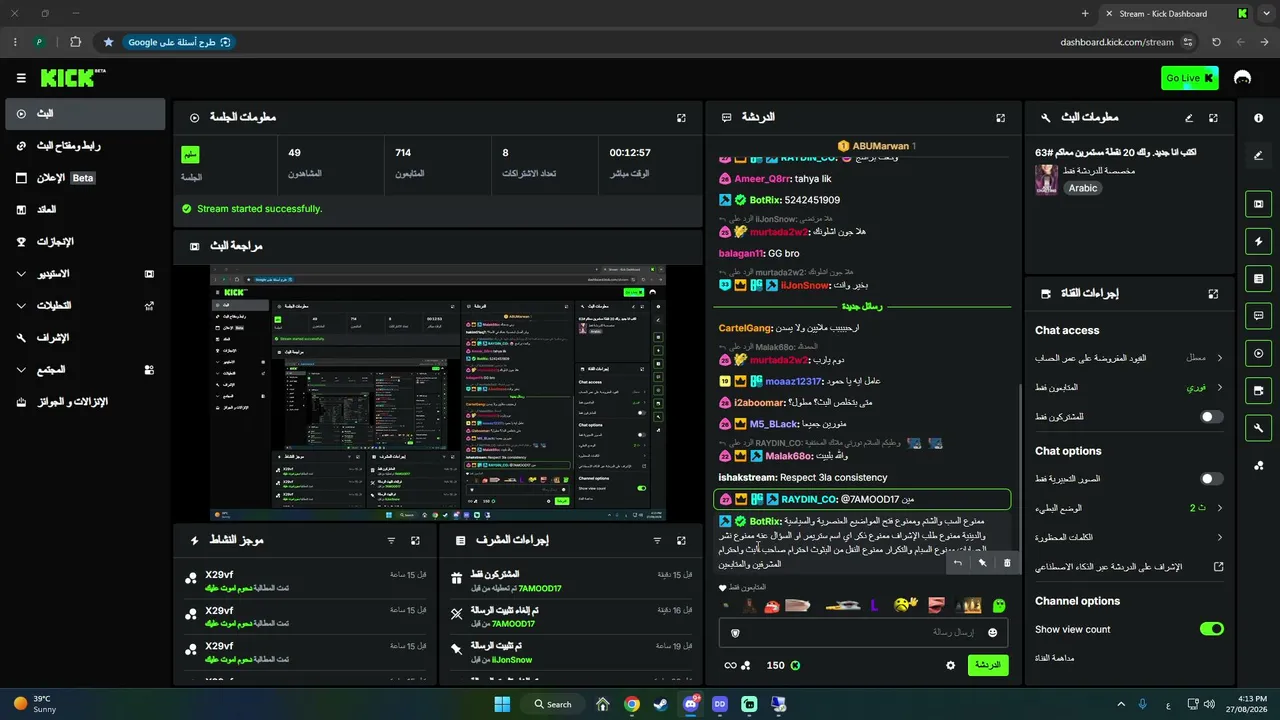1280x720 pixels.
Task: Expand the moderation (الإشراف) sidebar section
Action: (x=85, y=338)
